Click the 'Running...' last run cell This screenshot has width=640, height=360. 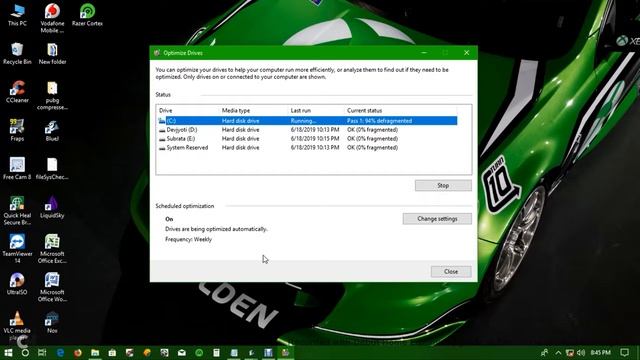pyautogui.click(x=303, y=121)
